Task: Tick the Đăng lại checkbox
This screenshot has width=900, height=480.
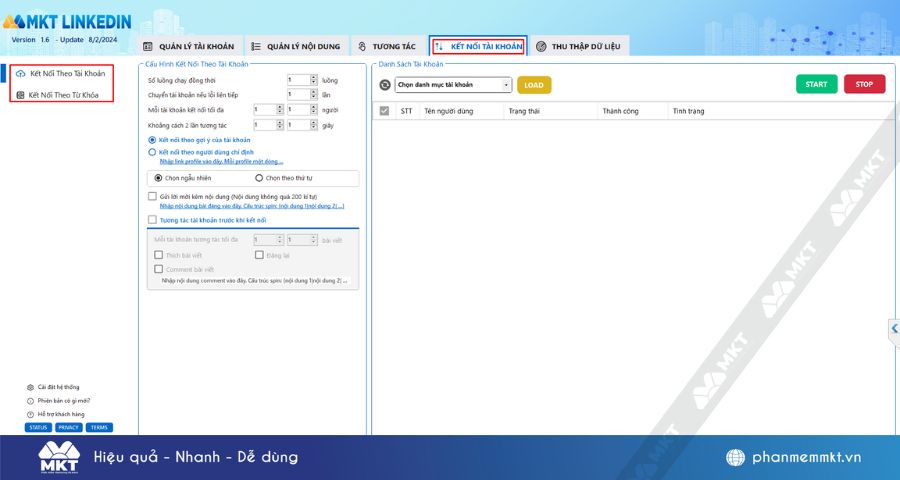Action: [x=259, y=255]
